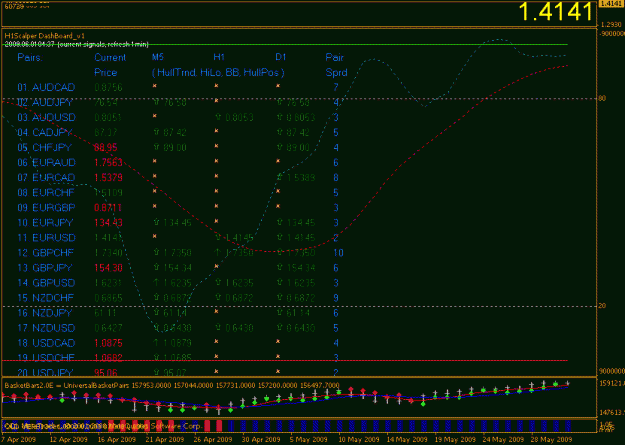
Task: Click the 17. NZDUSD pair label
Action: click(x=46, y=328)
